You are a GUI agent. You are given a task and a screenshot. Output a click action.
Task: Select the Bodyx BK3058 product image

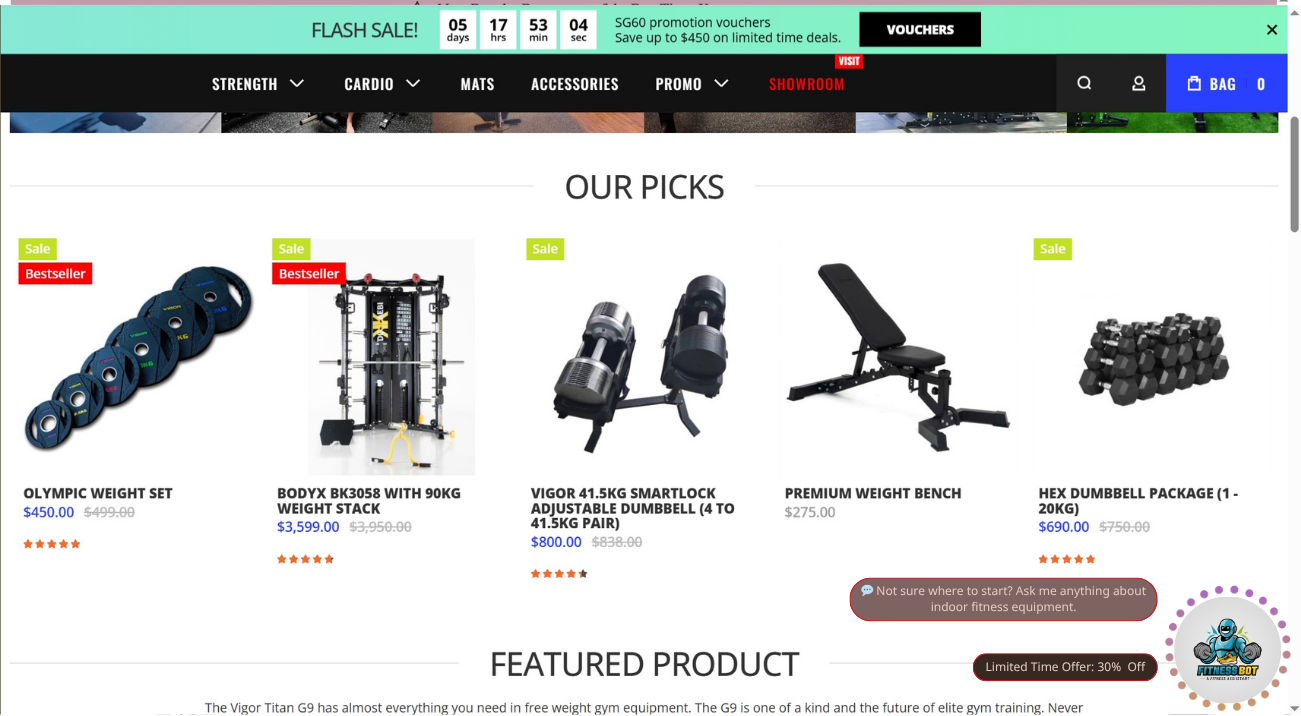391,357
